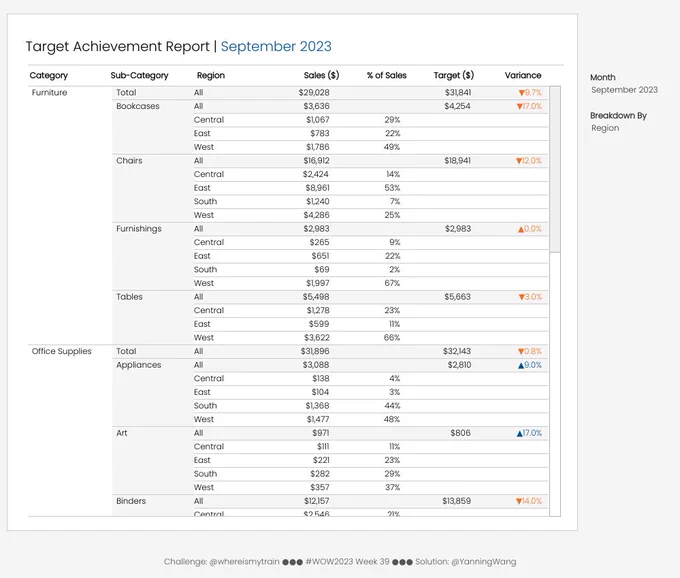Viewport: 680px width, 578px height.
Task: Click Office Supplies total variance 0.8% indicator
Action: 530,351
